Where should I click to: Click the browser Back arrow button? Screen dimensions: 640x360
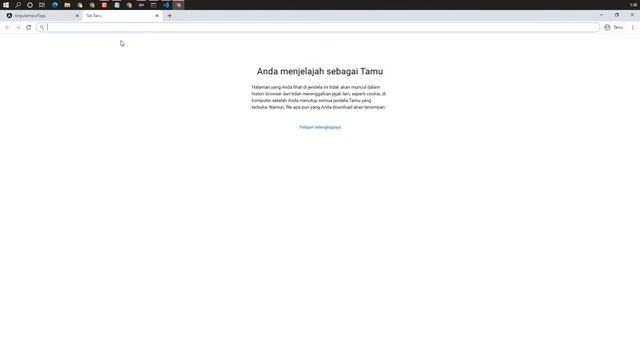click(7, 27)
